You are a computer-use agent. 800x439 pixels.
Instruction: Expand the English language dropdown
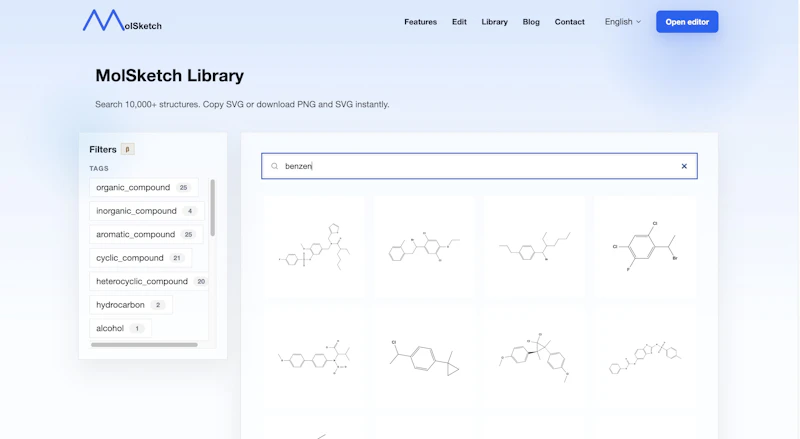click(622, 22)
